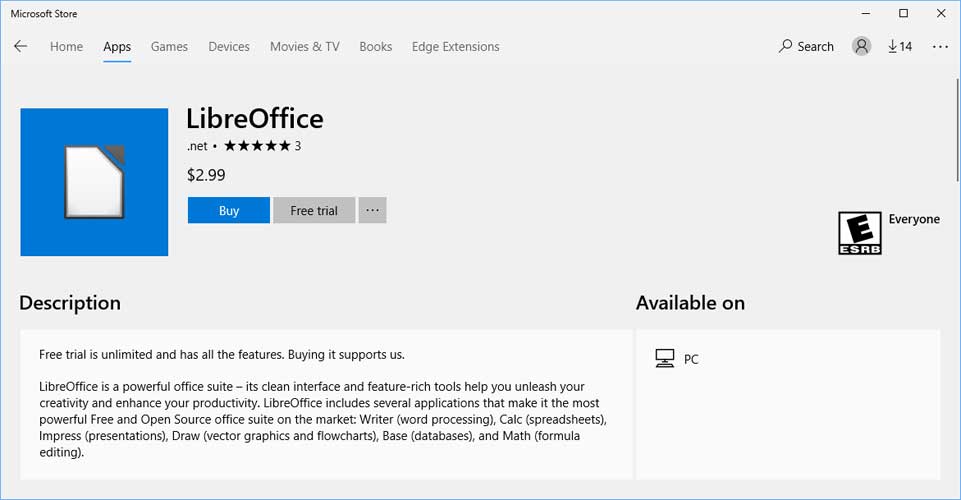Open the Games tab
Image resolution: width=961 pixels, height=500 pixels.
pyautogui.click(x=169, y=47)
